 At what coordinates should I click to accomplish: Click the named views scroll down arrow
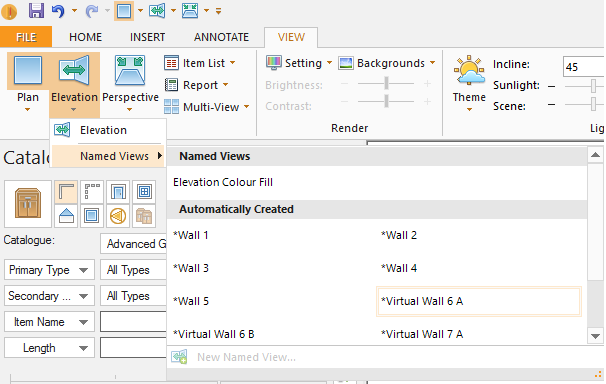tap(596, 336)
